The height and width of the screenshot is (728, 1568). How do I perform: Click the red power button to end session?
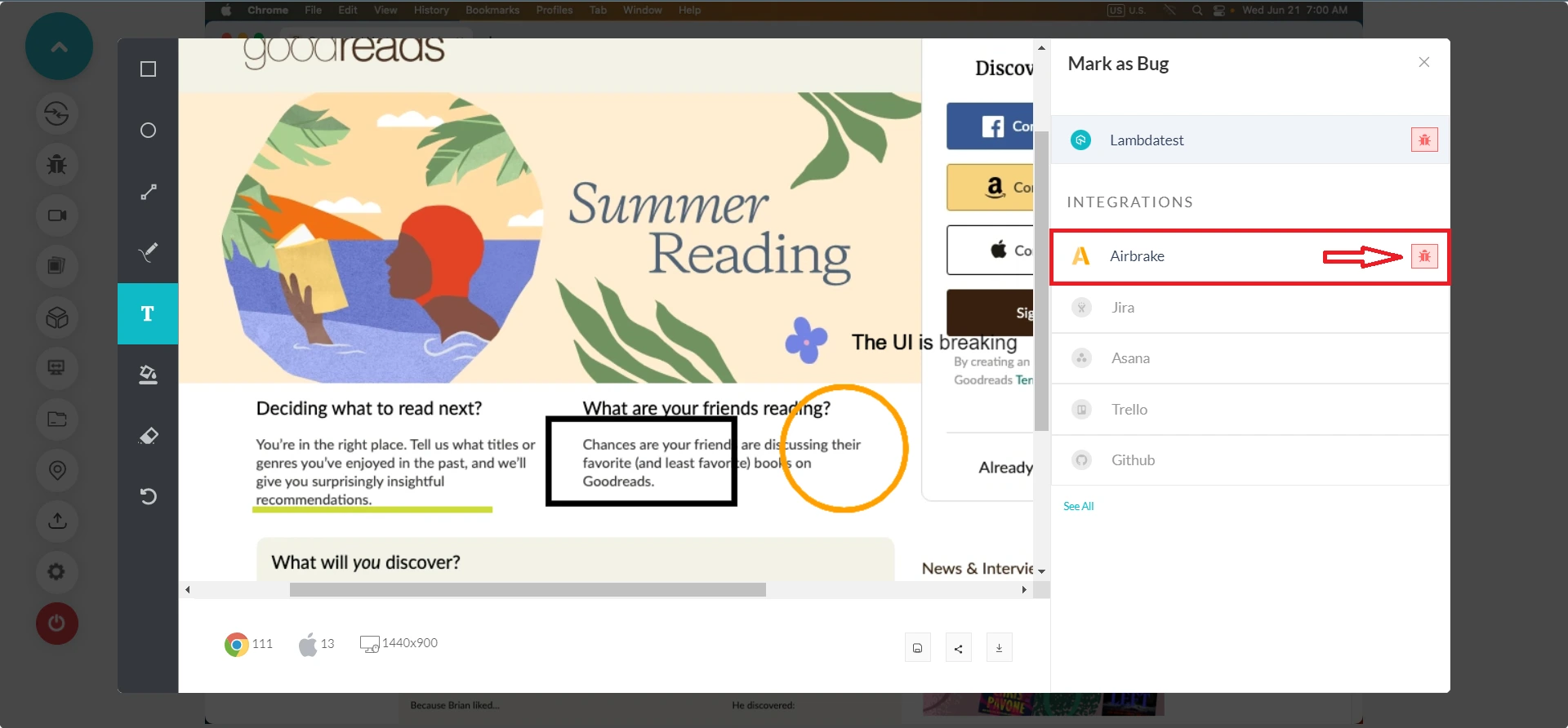57,624
